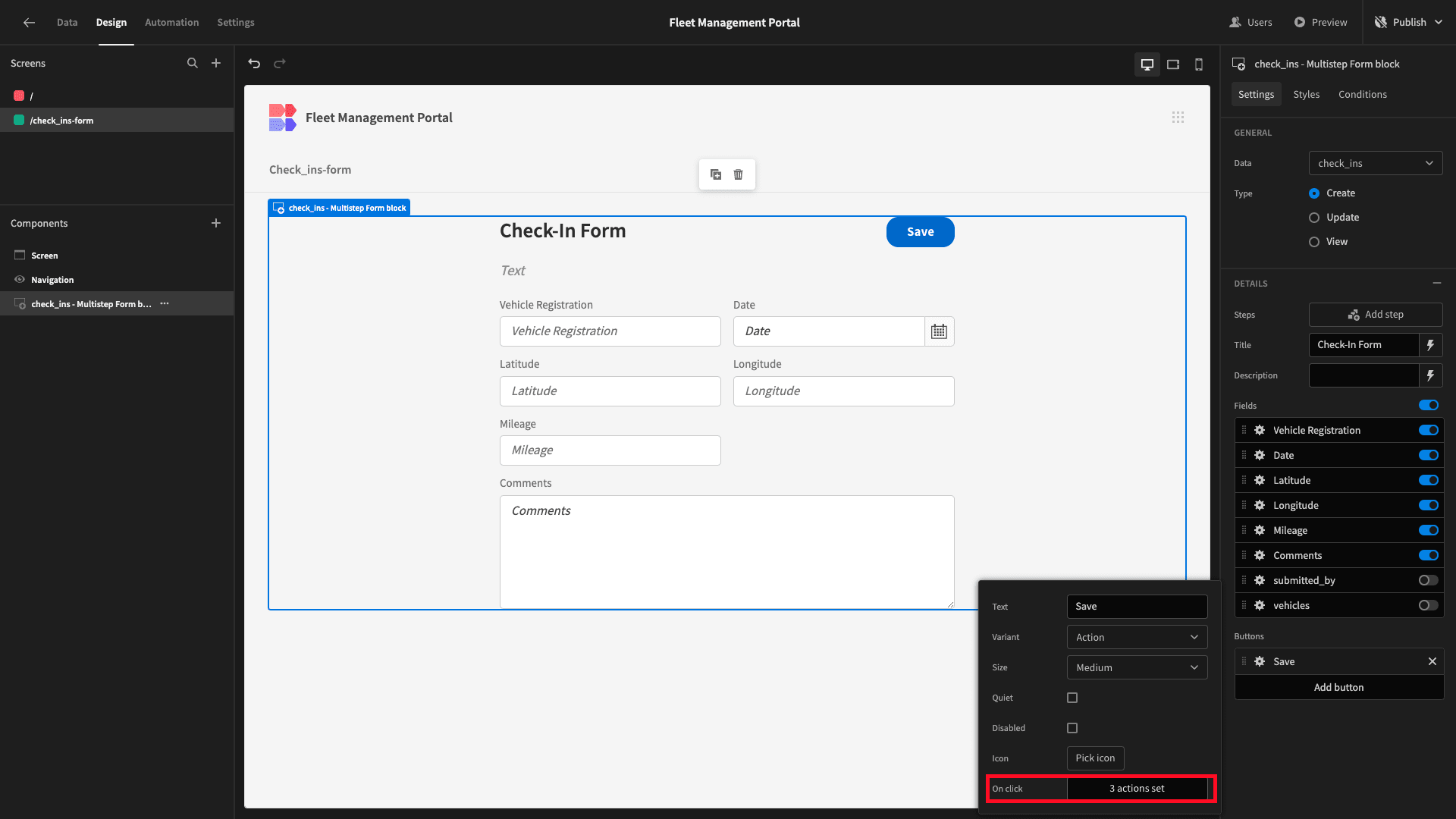Open settings gear for Vehicle Registration field
1456x819 pixels.
1260,430
